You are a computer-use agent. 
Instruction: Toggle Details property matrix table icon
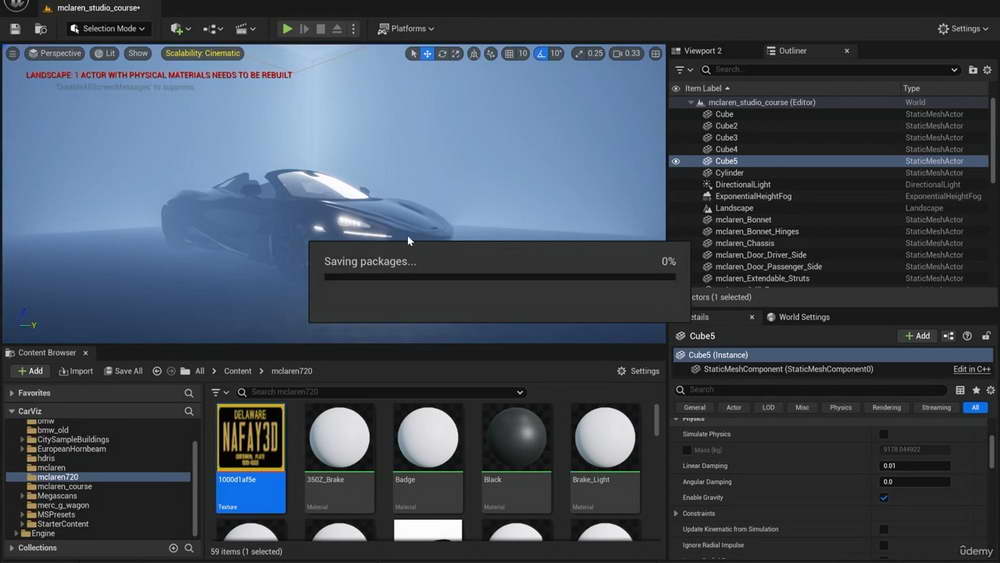960,390
